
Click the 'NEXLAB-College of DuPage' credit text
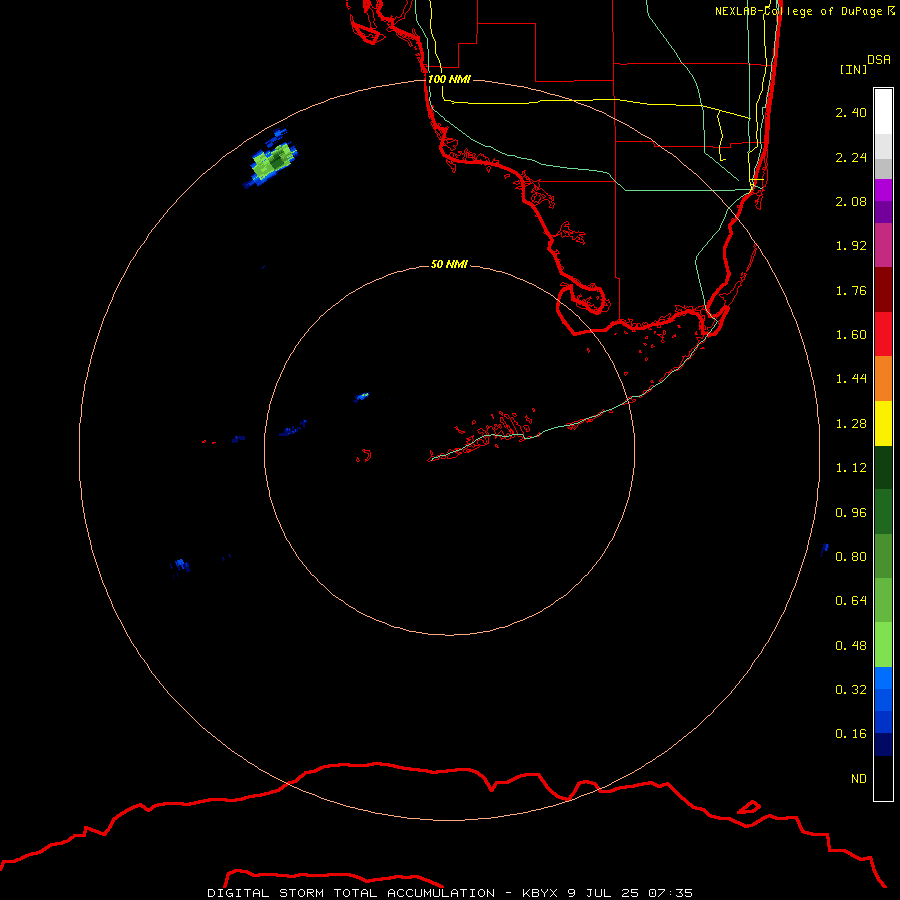(x=798, y=11)
